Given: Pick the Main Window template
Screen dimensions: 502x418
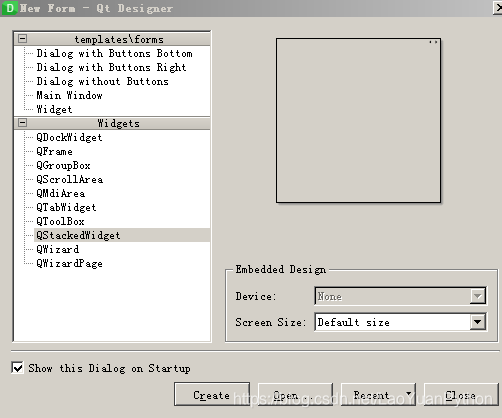Looking at the screenshot, I should (x=69, y=95).
